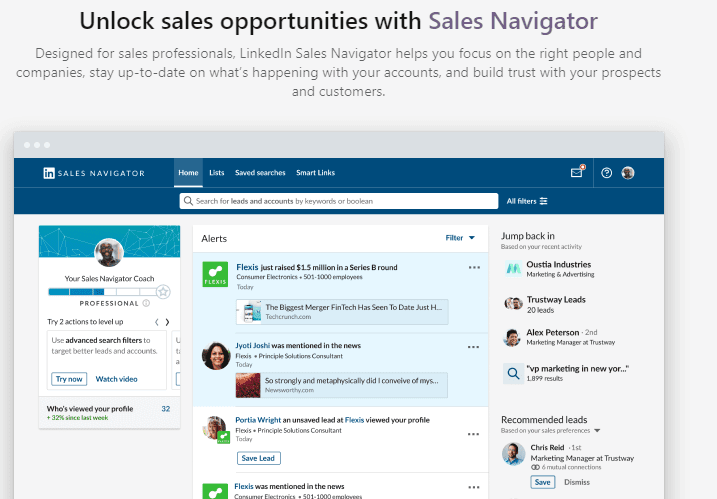Click Portia Wright's profile photo
The height and width of the screenshot is (499, 717).
tap(215, 428)
